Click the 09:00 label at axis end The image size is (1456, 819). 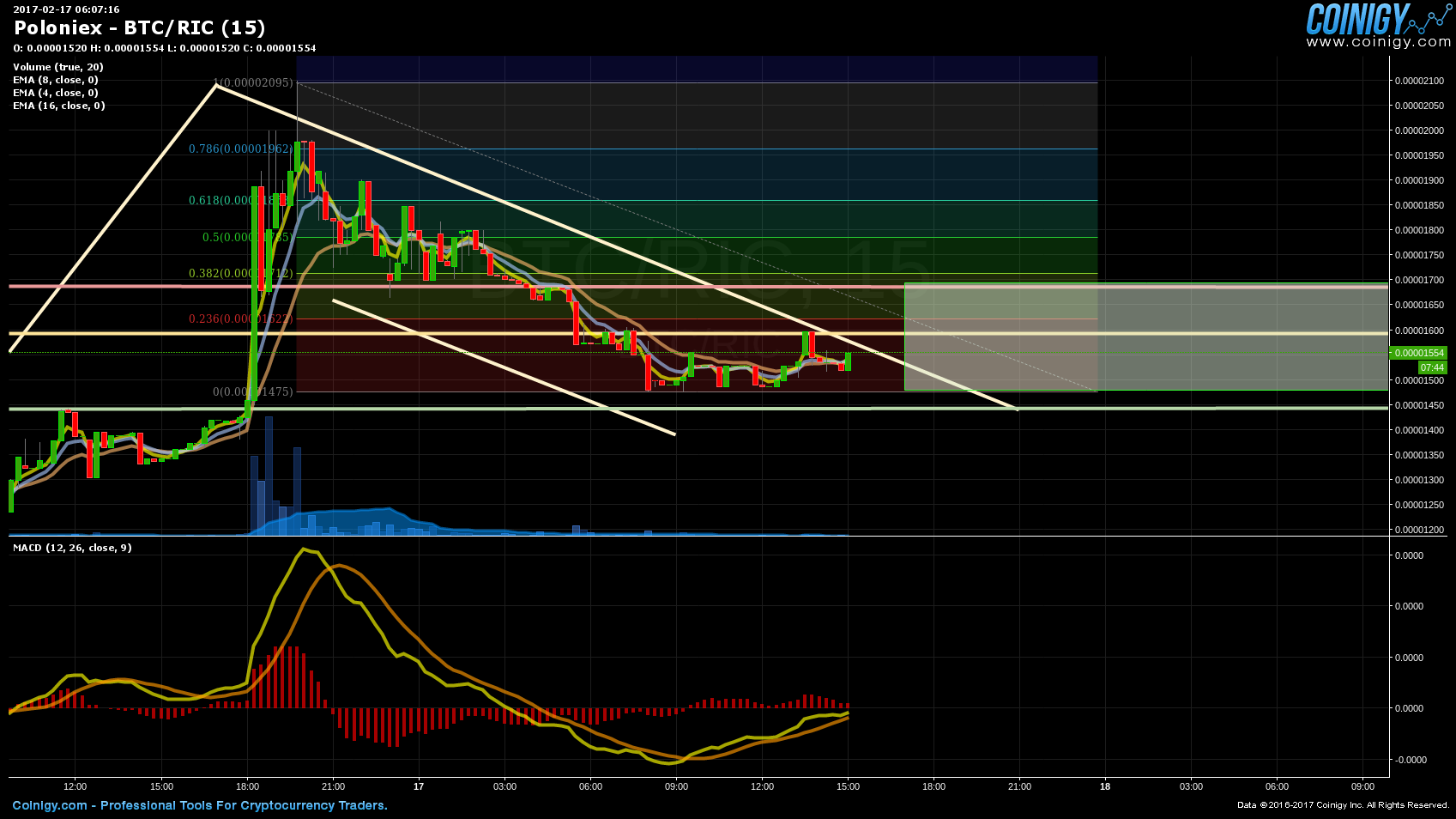click(1362, 786)
